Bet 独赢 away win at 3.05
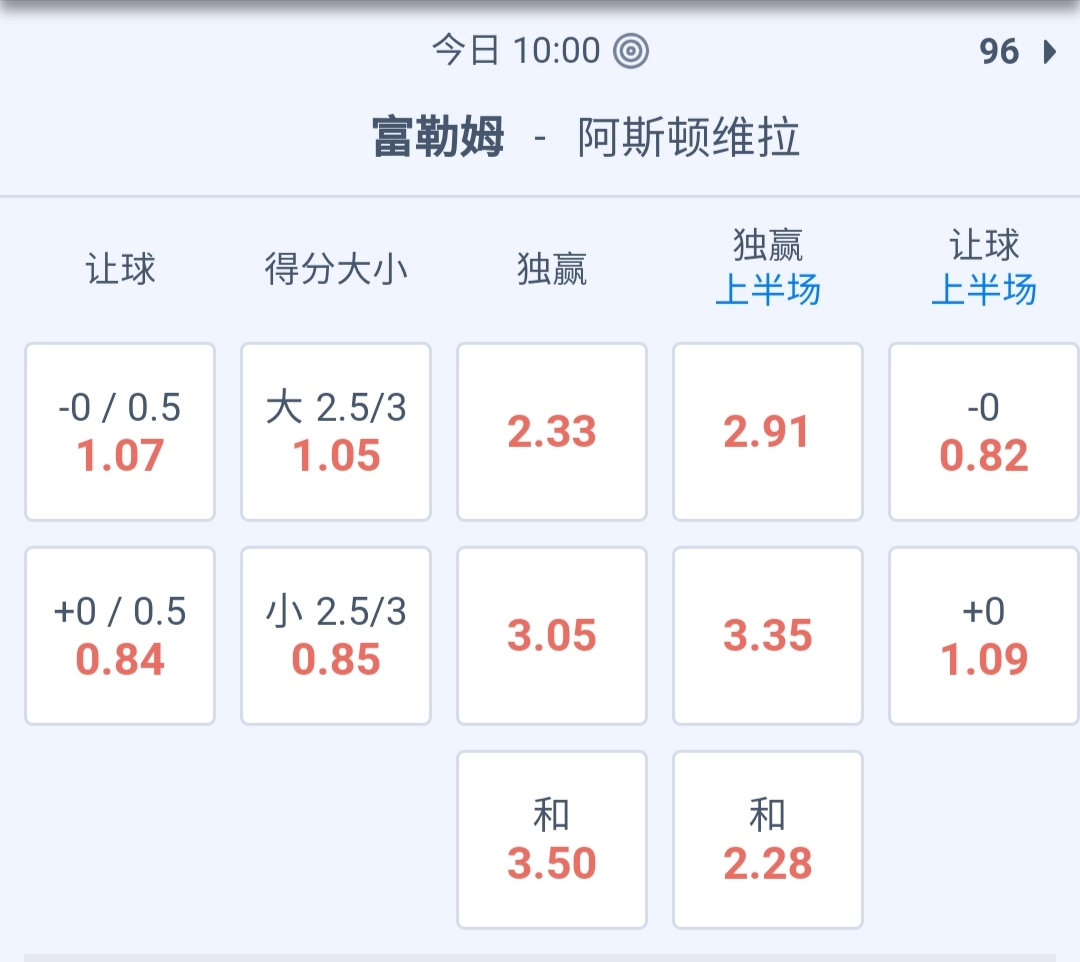Image resolution: width=1080 pixels, height=962 pixels. point(552,636)
